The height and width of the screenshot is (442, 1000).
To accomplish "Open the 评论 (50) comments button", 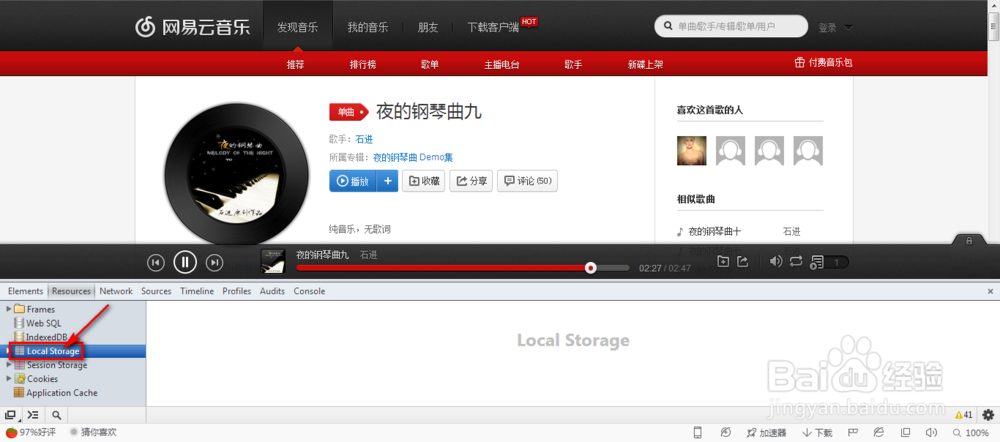I will coord(527,181).
